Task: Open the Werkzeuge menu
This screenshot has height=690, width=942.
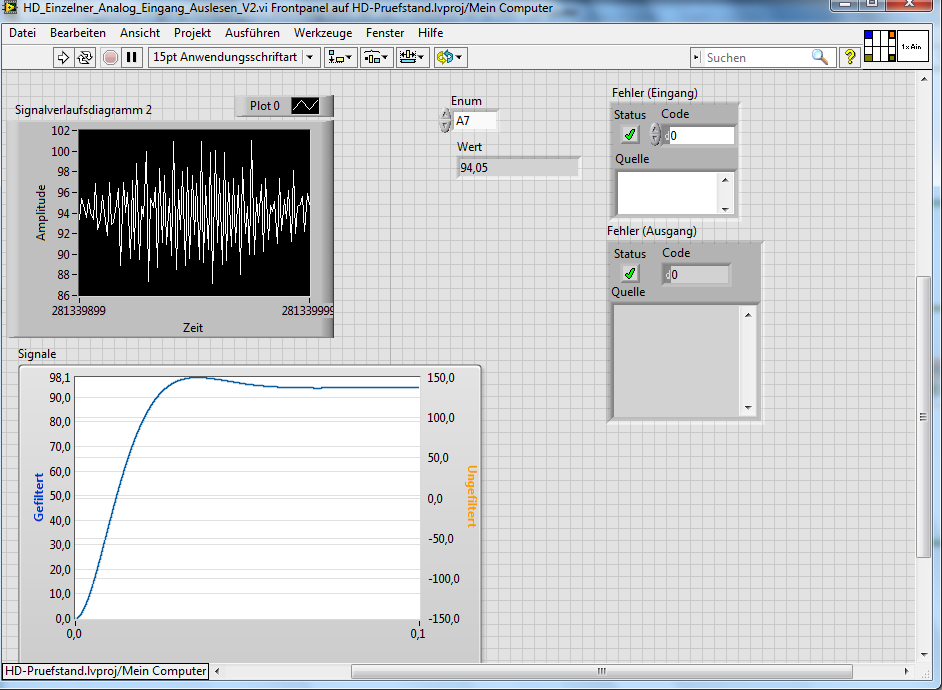Action: click(x=323, y=33)
